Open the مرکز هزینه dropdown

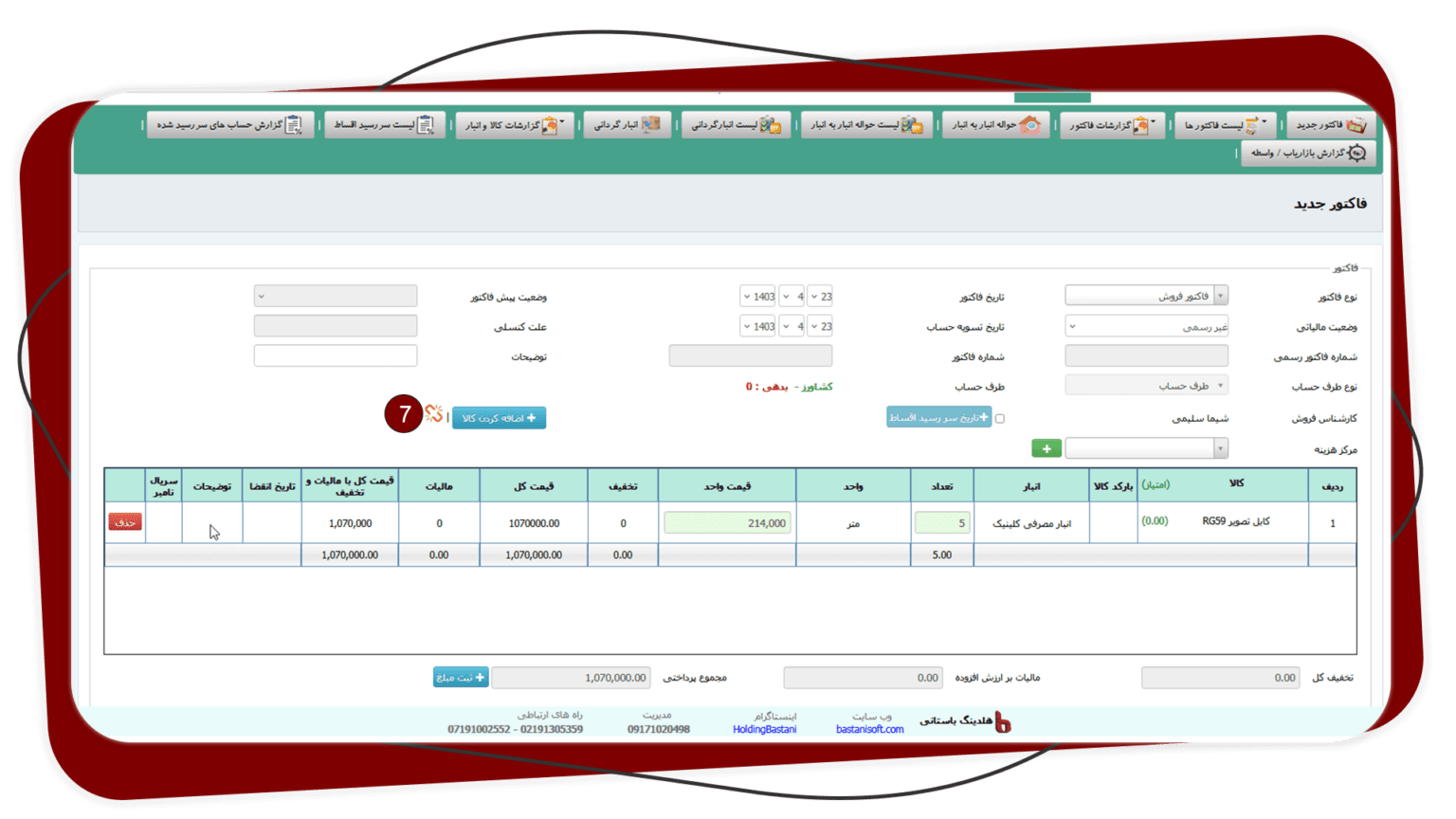(1146, 448)
